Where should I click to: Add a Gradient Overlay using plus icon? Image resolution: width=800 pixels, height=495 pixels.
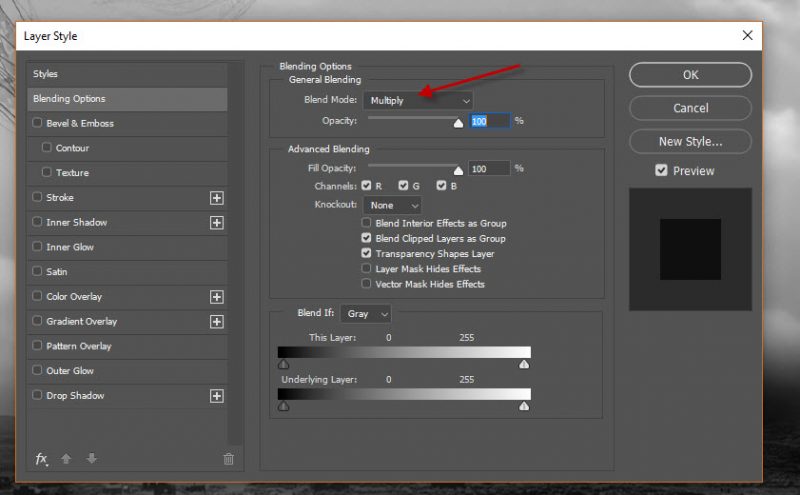(x=216, y=322)
